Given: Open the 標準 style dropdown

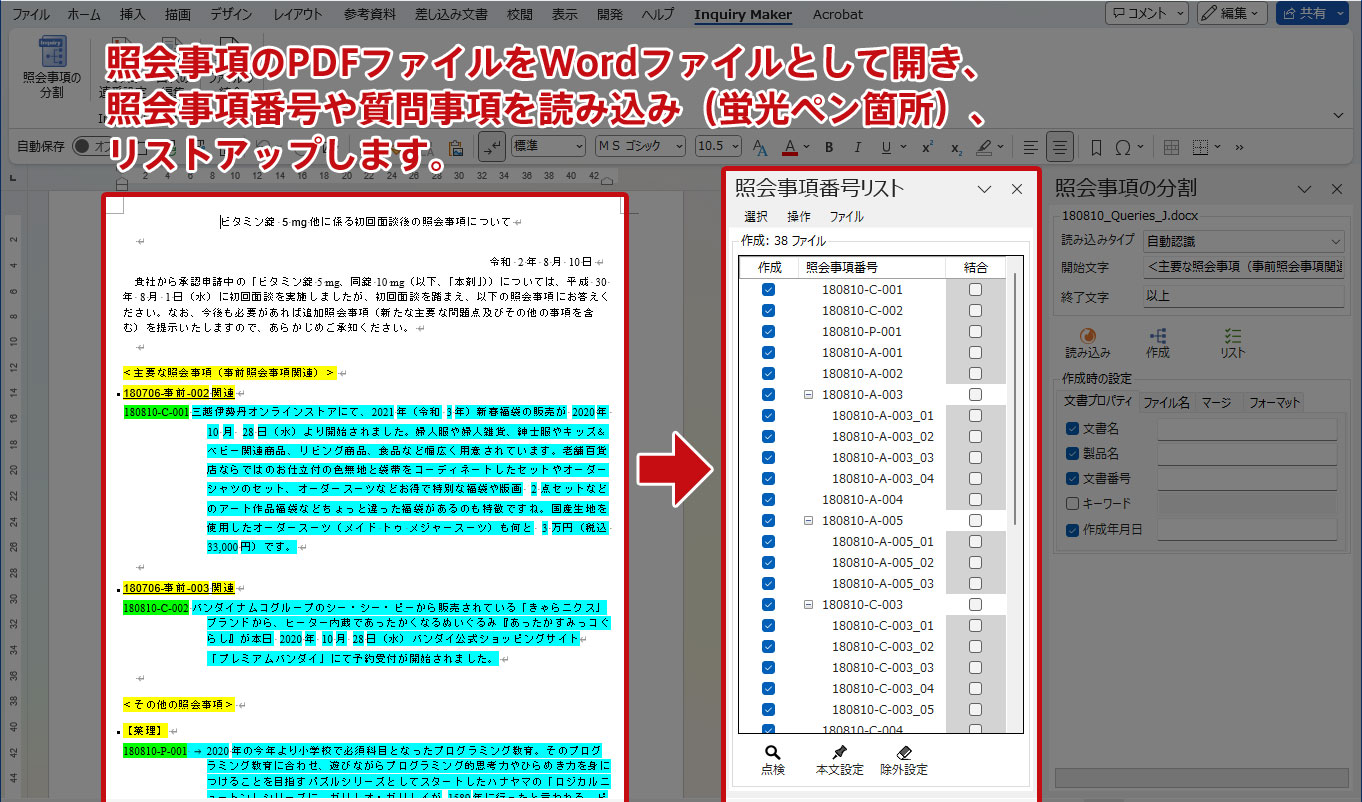Looking at the screenshot, I should tap(548, 147).
